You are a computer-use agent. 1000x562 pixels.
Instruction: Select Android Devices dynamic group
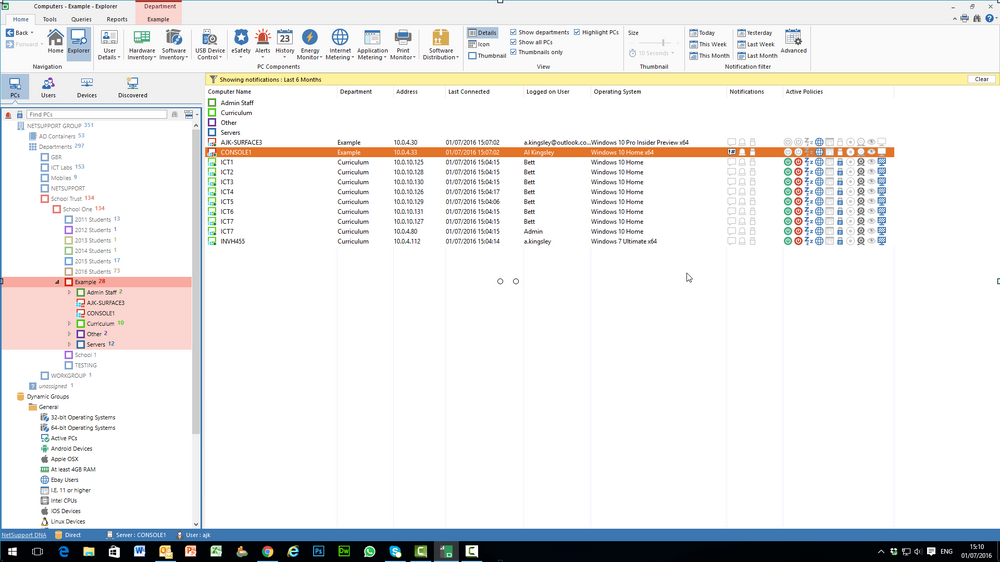[x=71, y=448]
